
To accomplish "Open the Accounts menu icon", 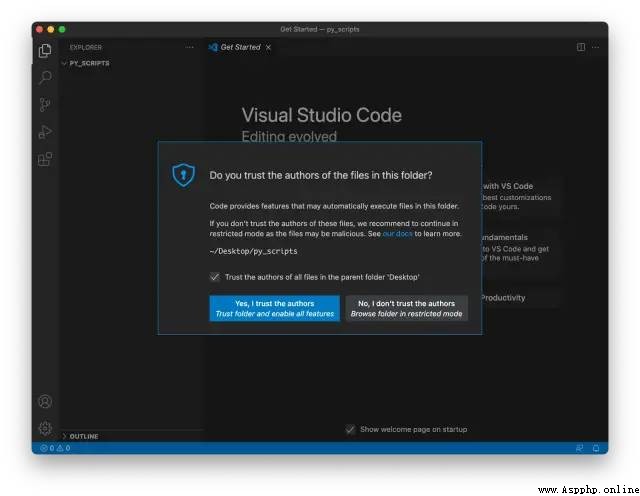I will pyautogui.click(x=45, y=401).
